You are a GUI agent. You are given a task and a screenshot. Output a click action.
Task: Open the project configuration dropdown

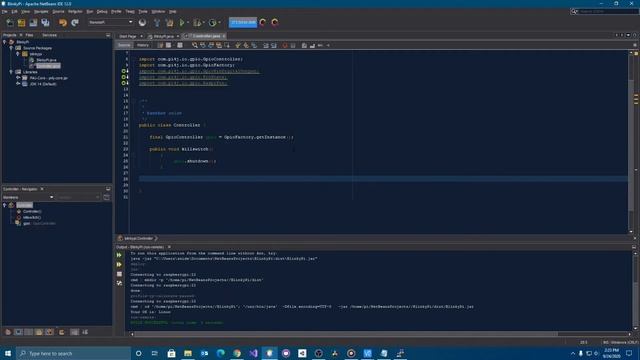[110, 22]
